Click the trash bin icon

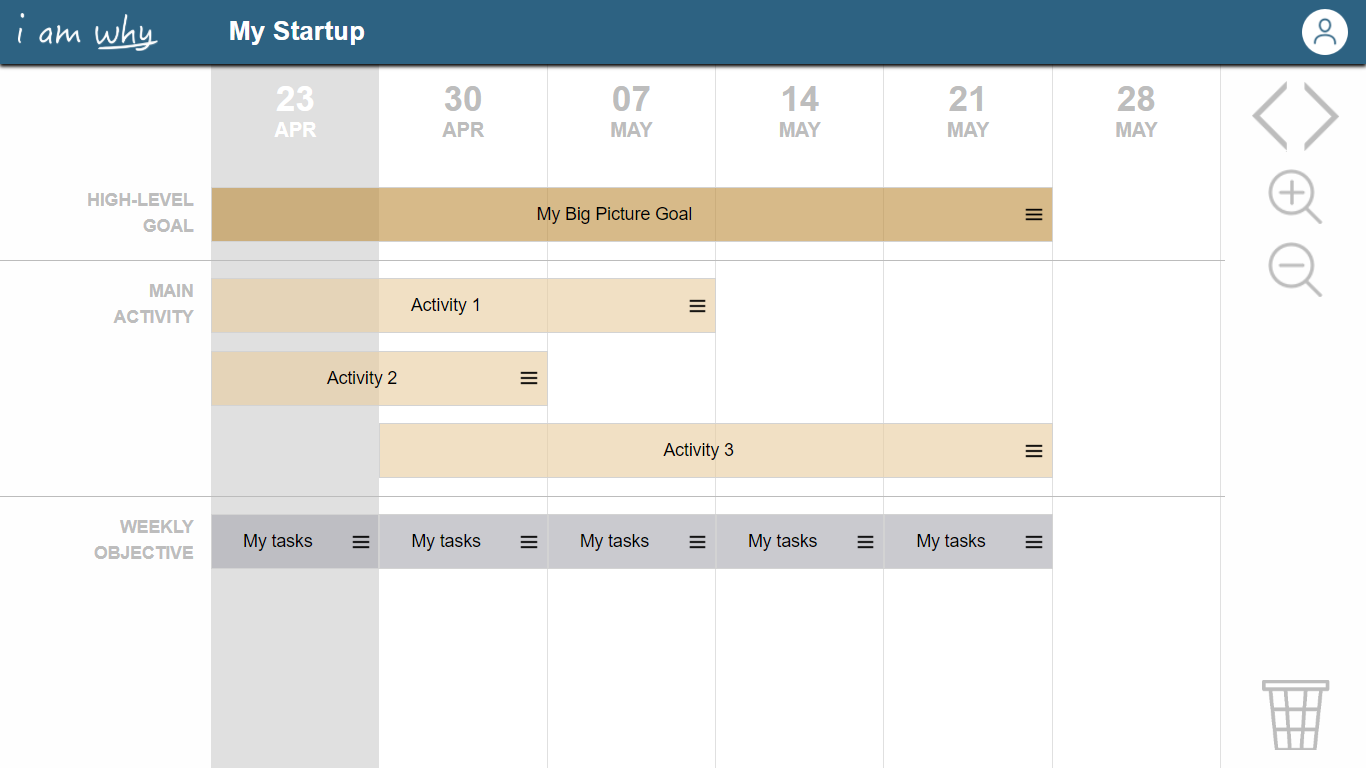1295,714
